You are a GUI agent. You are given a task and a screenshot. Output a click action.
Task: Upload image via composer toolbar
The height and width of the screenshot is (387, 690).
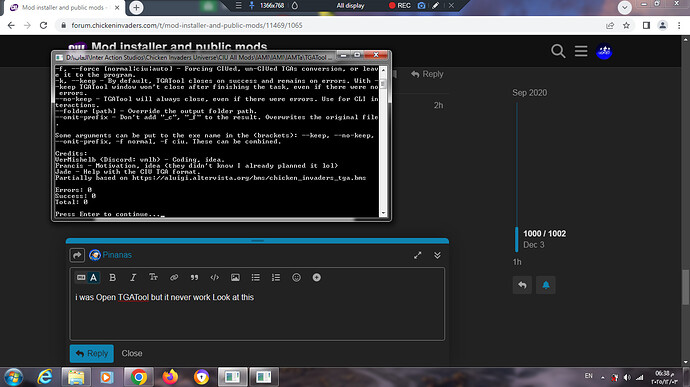click(235, 277)
